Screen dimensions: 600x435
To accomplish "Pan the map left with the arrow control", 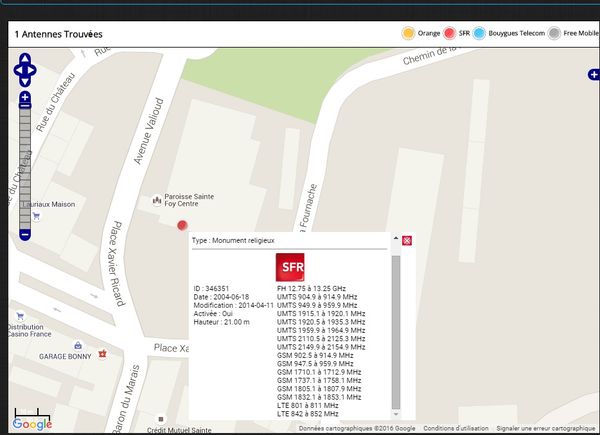I will click(x=15, y=71).
